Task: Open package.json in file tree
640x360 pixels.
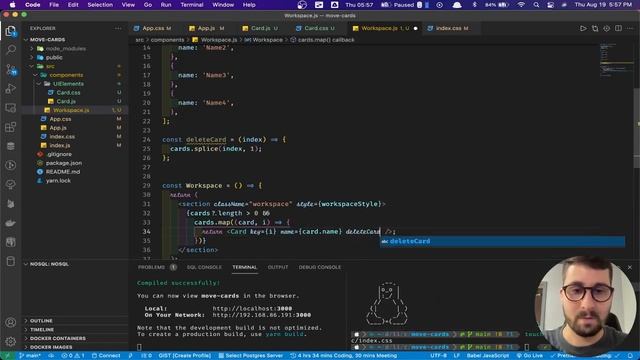Action: pyautogui.click(x=64, y=163)
